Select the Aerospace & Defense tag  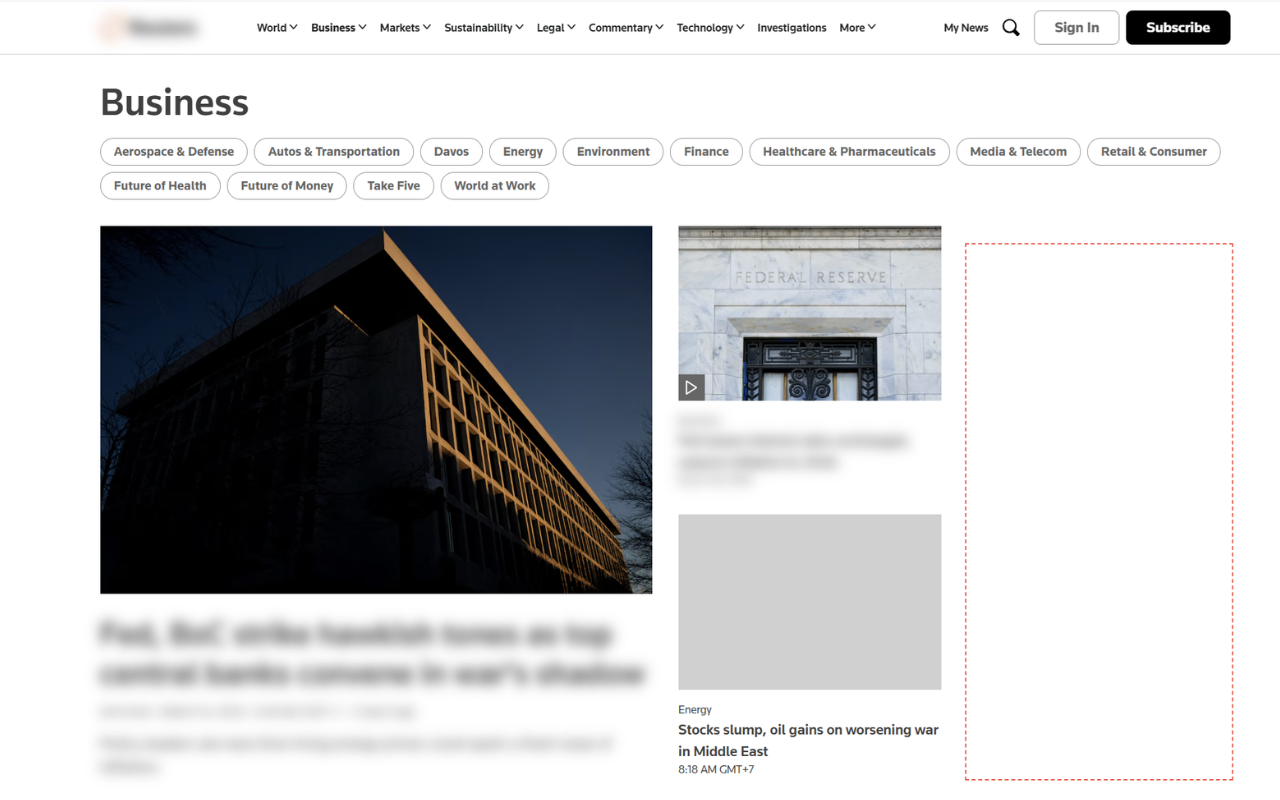(174, 152)
